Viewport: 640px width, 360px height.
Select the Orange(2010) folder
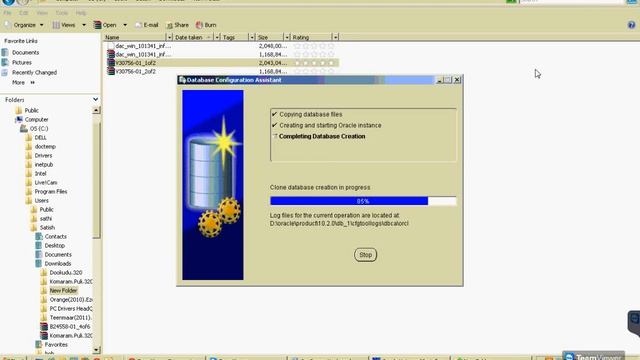coord(71,300)
